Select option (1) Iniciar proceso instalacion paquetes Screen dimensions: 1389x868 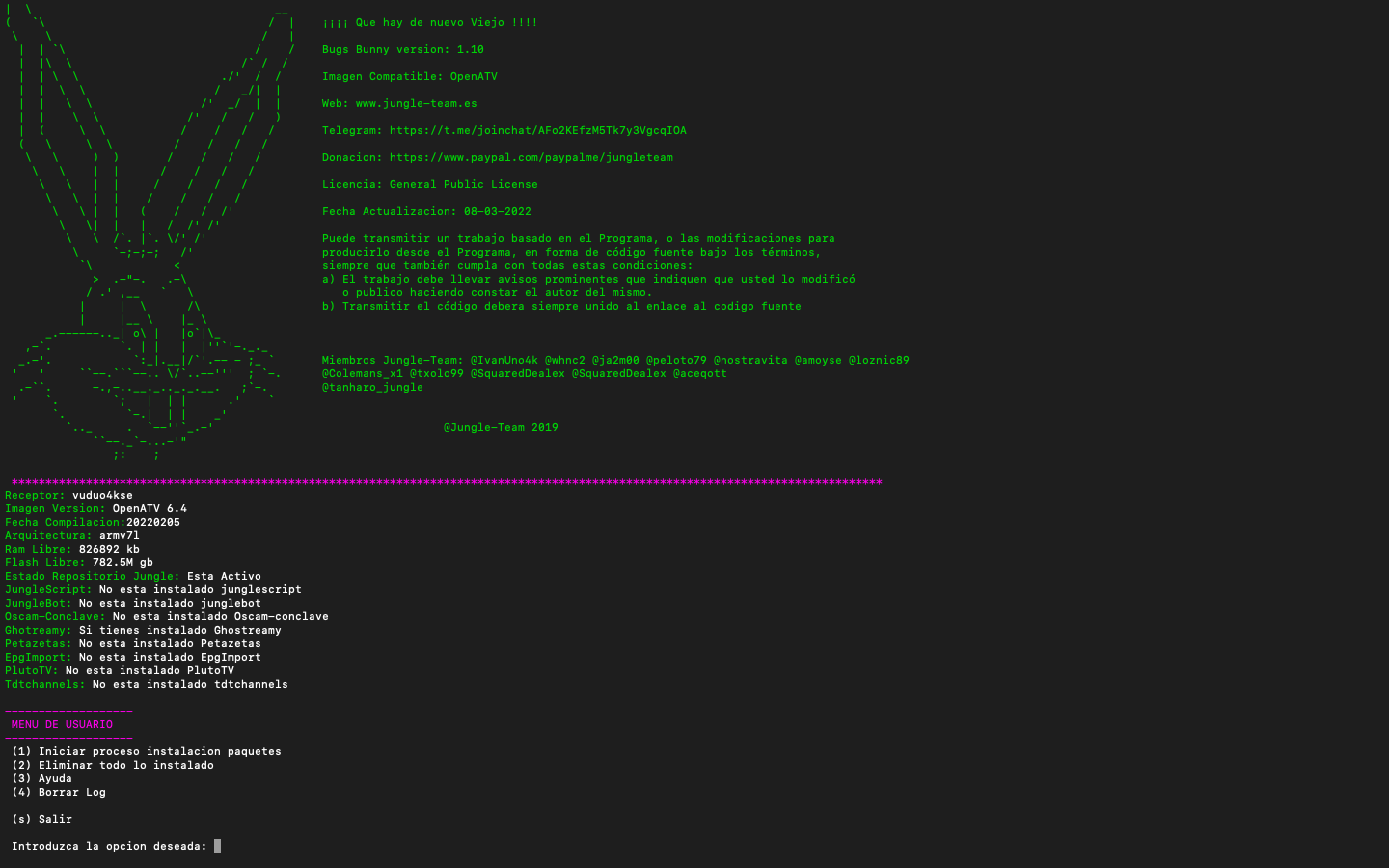click(147, 751)
